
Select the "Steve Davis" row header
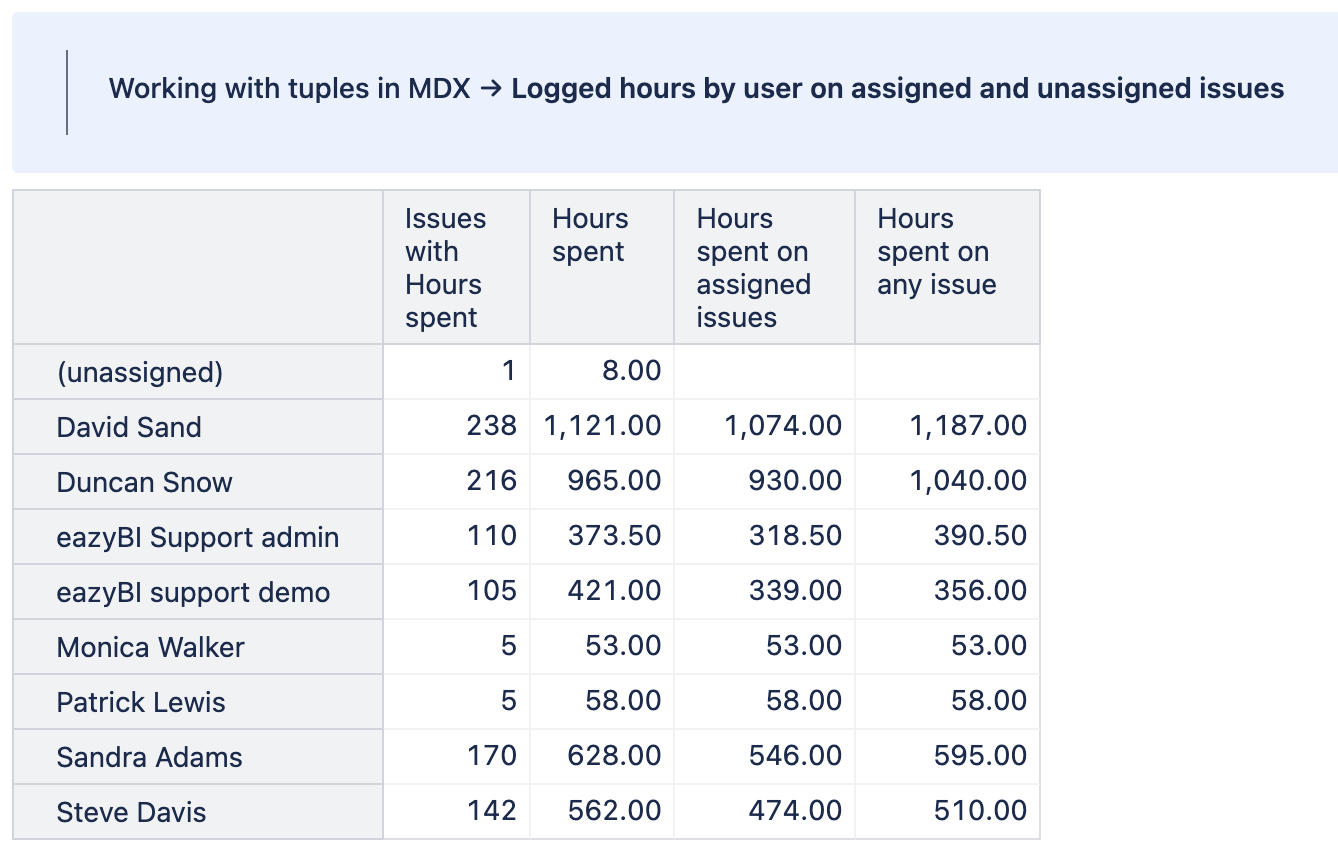click(x=131, y=813)
